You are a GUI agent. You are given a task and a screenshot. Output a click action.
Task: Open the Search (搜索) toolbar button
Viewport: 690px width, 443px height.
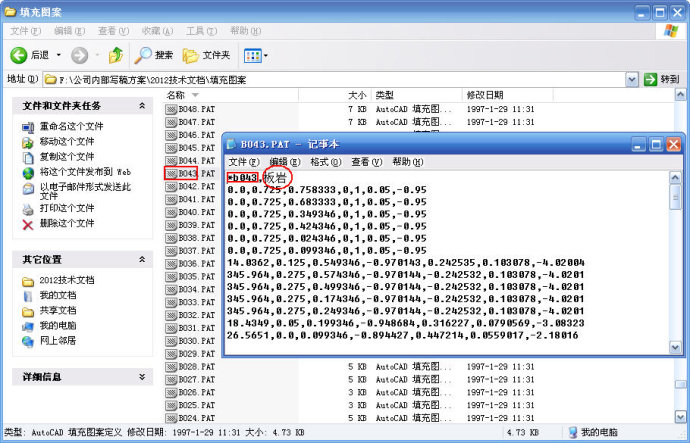point(154,55)
